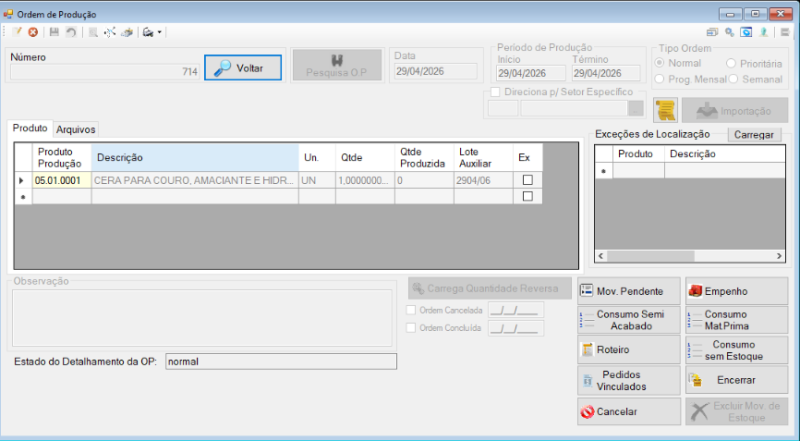Viewport: 800px width, 441px height.
Task: Click the blue gears settings icon
Action: tap(730, 32)
